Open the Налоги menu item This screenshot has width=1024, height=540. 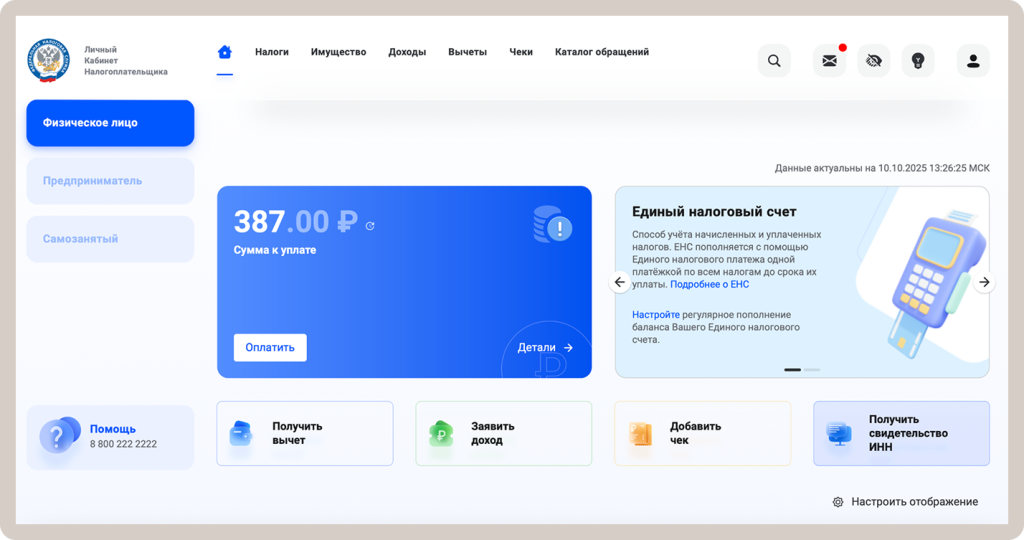click(272, 52)
